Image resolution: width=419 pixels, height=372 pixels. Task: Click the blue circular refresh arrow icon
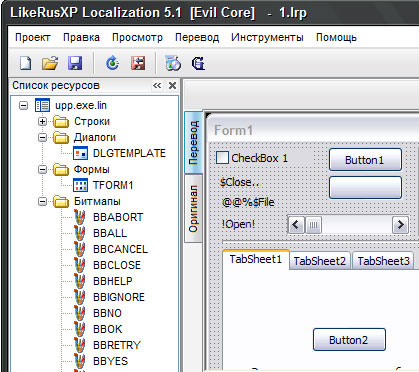click(112, 63)
